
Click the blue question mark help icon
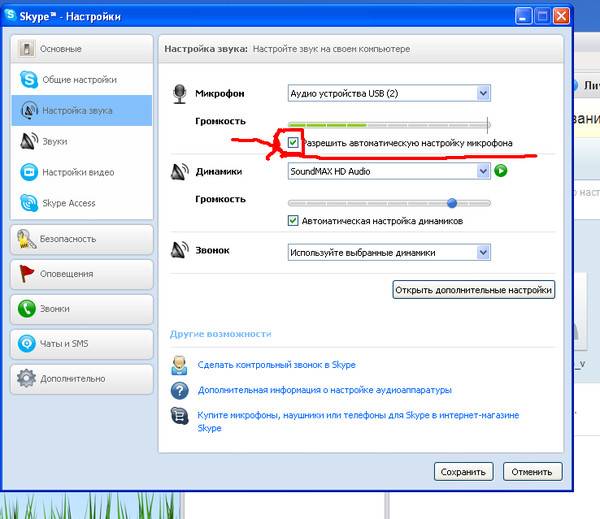[x=179, y=390]
